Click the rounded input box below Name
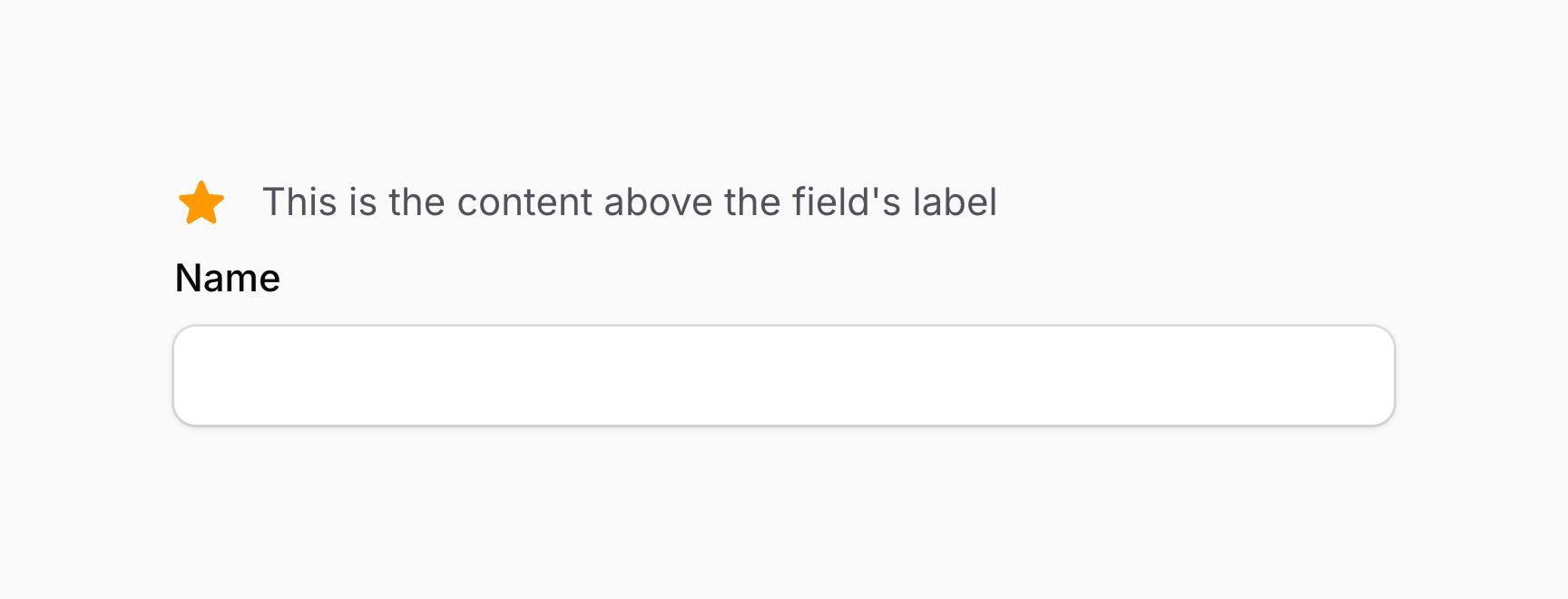Viewport: 1568px width, 599px height. tap(783, 375)
